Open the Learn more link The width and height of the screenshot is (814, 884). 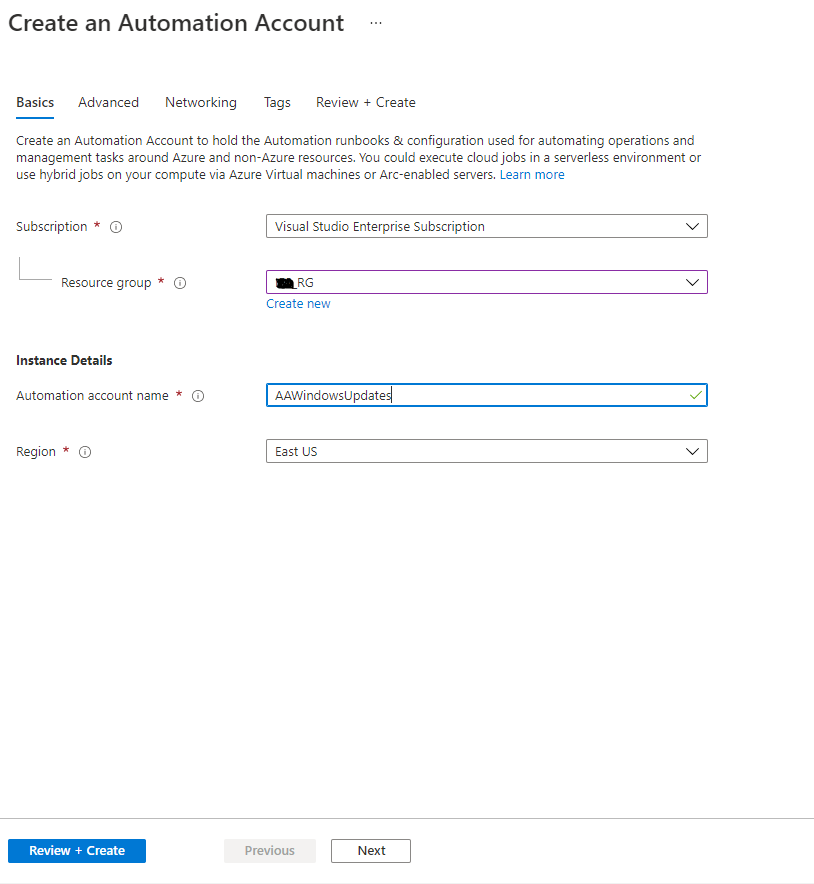tap(532, 174)
